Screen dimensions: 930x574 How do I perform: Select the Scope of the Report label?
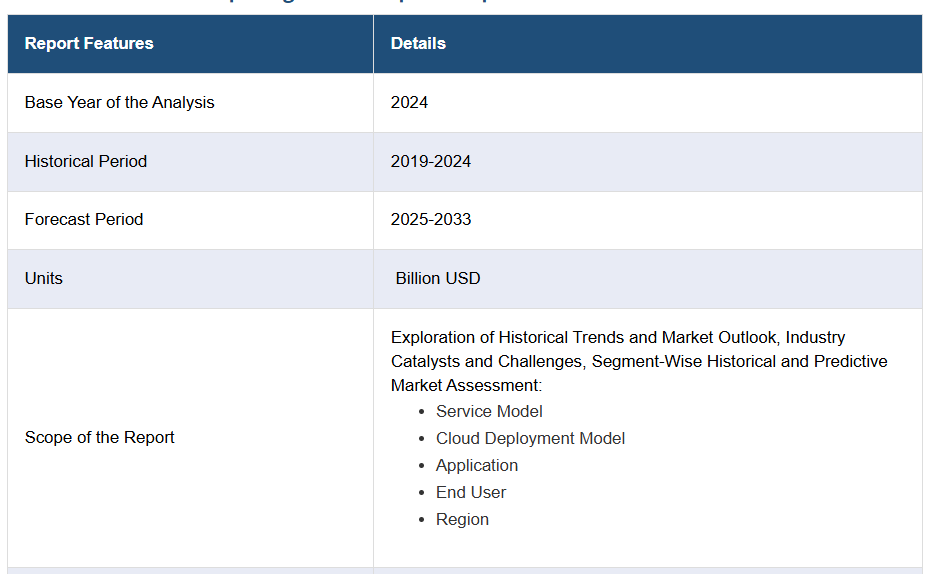(x=100, y=438)
